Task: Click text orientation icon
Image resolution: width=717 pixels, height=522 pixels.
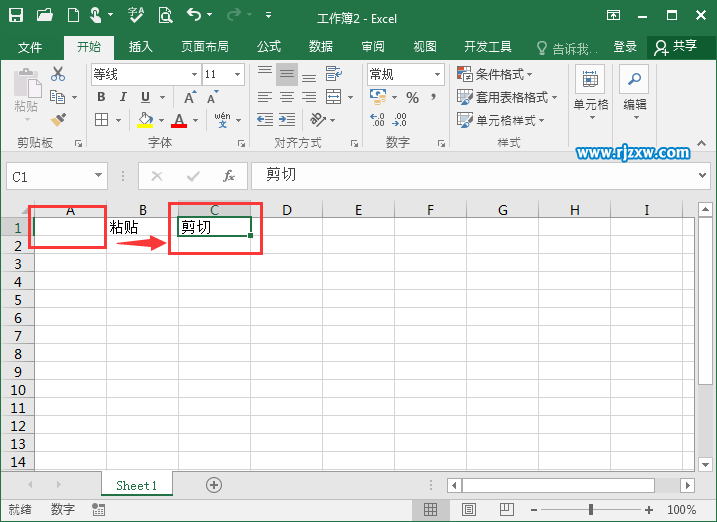Action: coord(318,120)
